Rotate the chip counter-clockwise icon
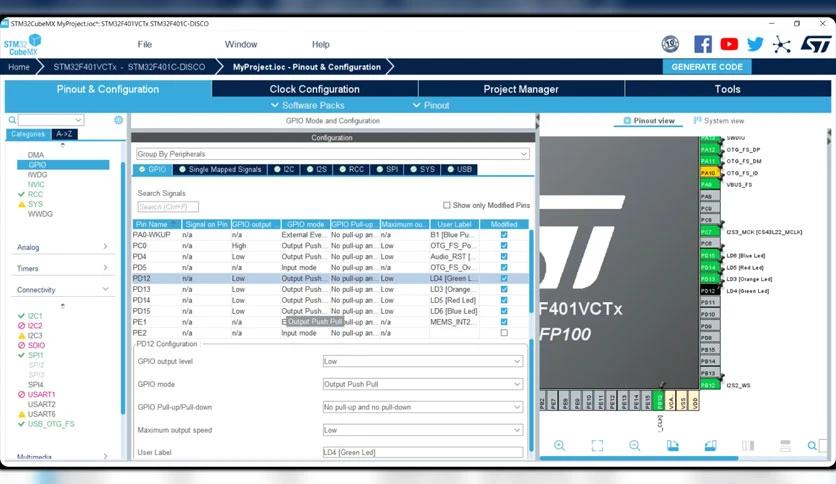This screenshot has height=484, width=836. pyautogui.click(x=710, y=445)
